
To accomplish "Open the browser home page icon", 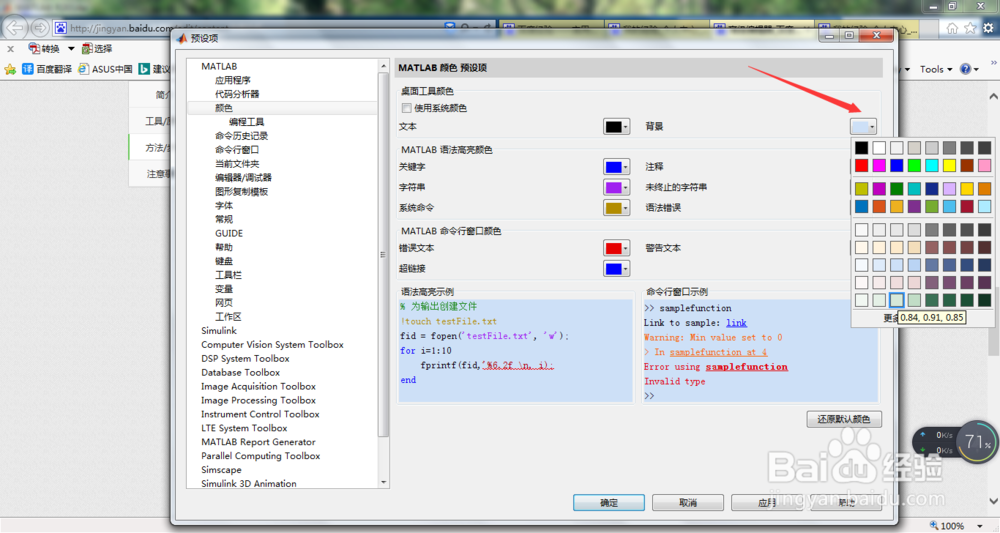I will click(x=952, y=28).
